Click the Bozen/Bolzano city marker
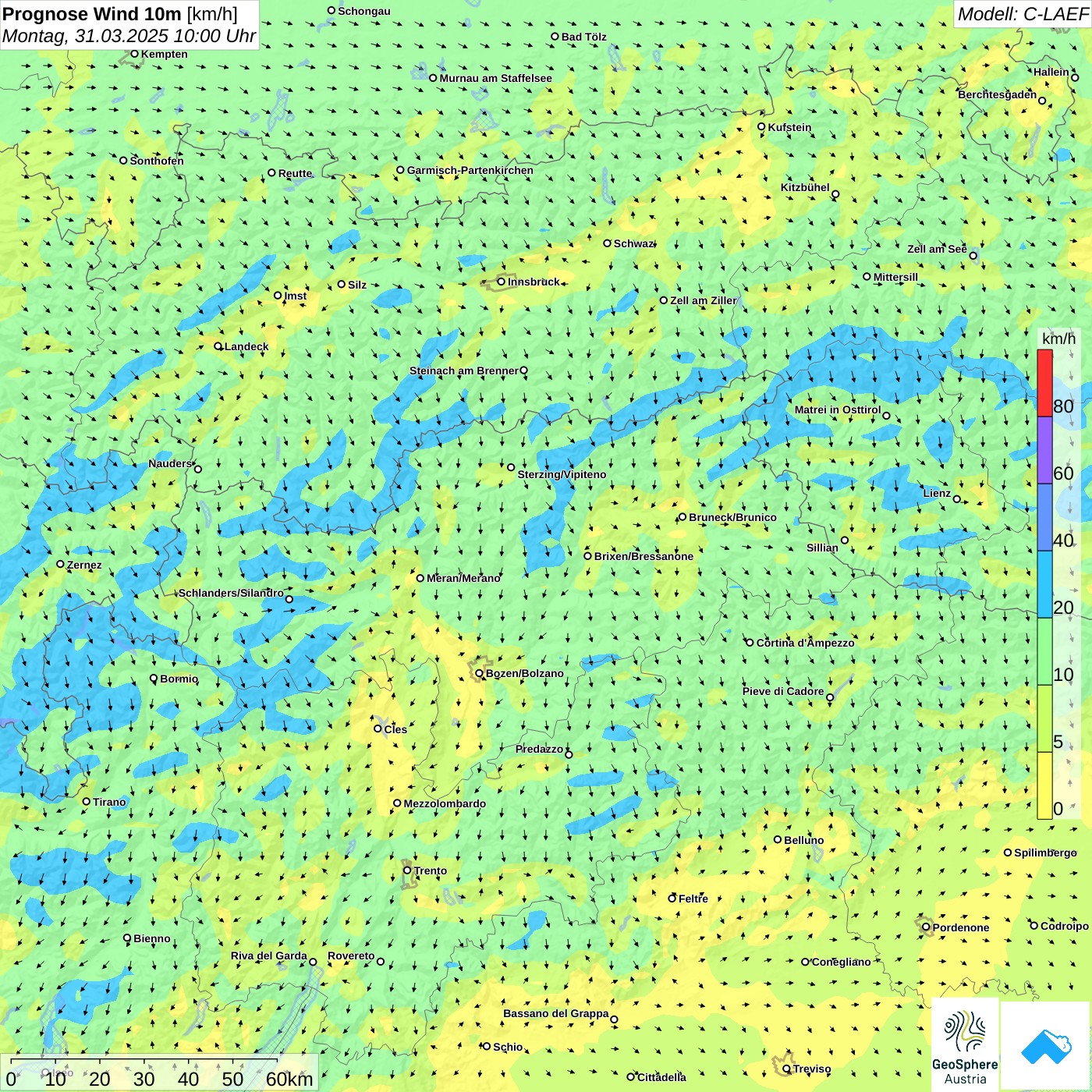 click(x=479, y=673)
